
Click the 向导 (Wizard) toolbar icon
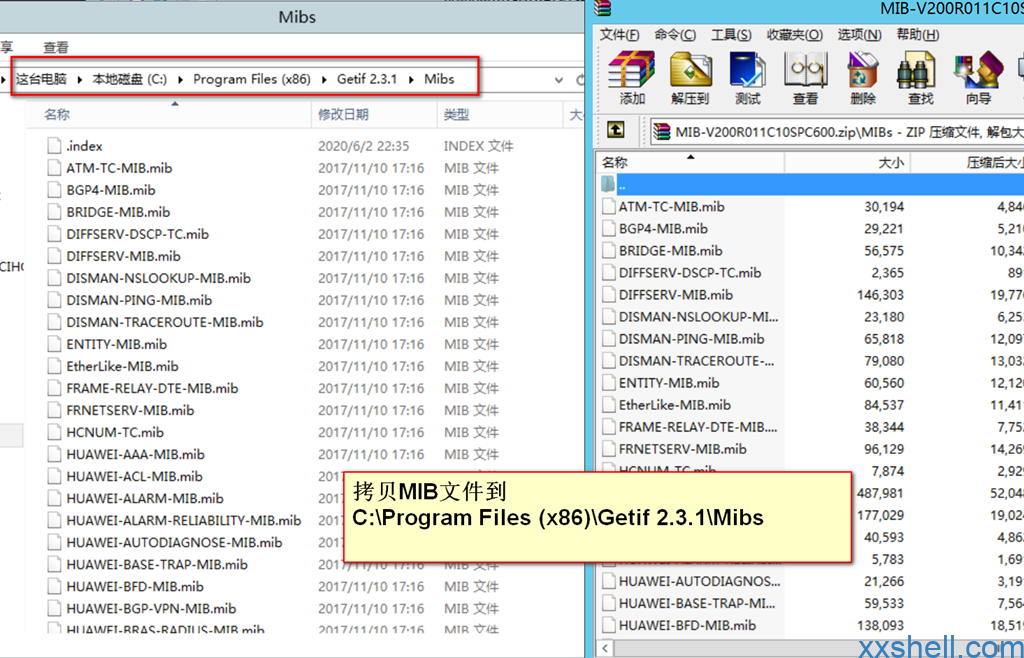[978, 76]
